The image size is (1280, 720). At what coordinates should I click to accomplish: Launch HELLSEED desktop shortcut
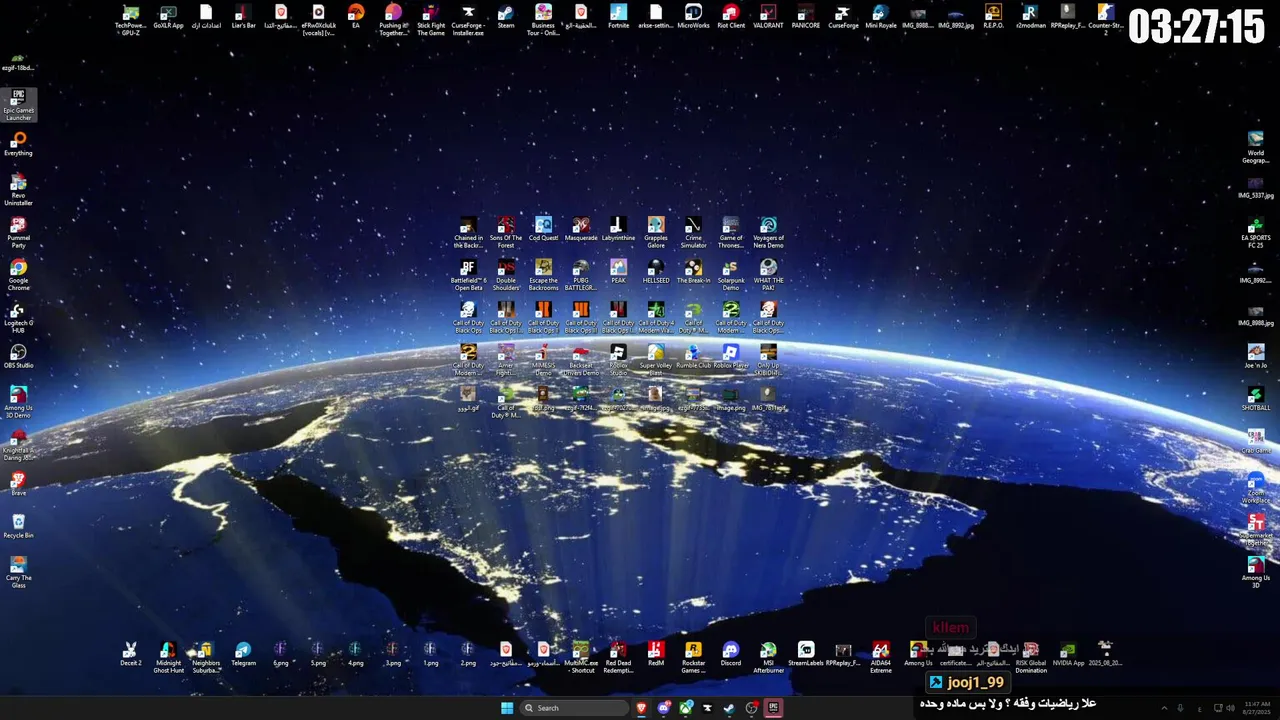(656, 271)
